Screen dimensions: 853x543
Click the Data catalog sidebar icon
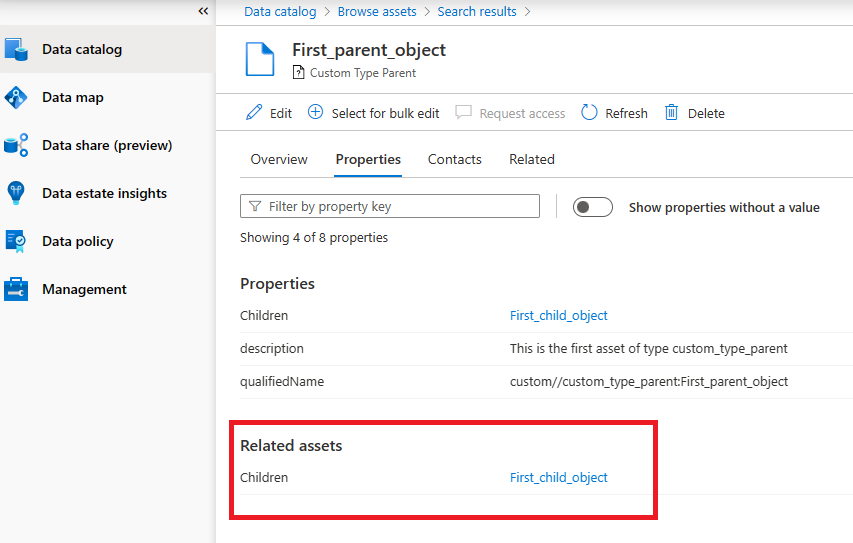[16, 49]
